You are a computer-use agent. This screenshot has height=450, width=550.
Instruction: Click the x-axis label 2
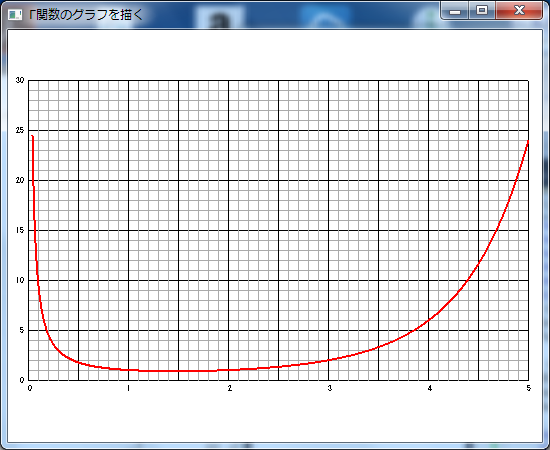[x=230, y=388]
